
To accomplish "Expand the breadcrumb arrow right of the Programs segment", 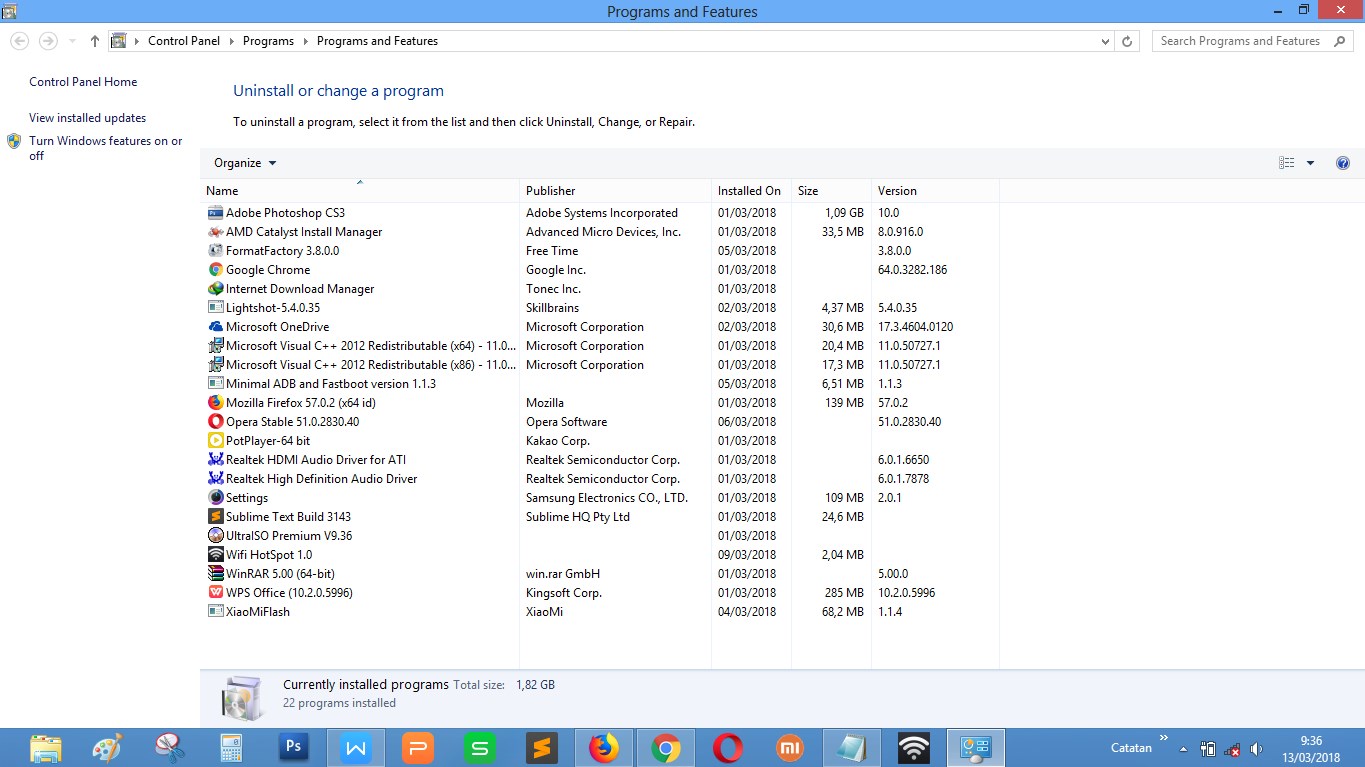I will [306, 41].
